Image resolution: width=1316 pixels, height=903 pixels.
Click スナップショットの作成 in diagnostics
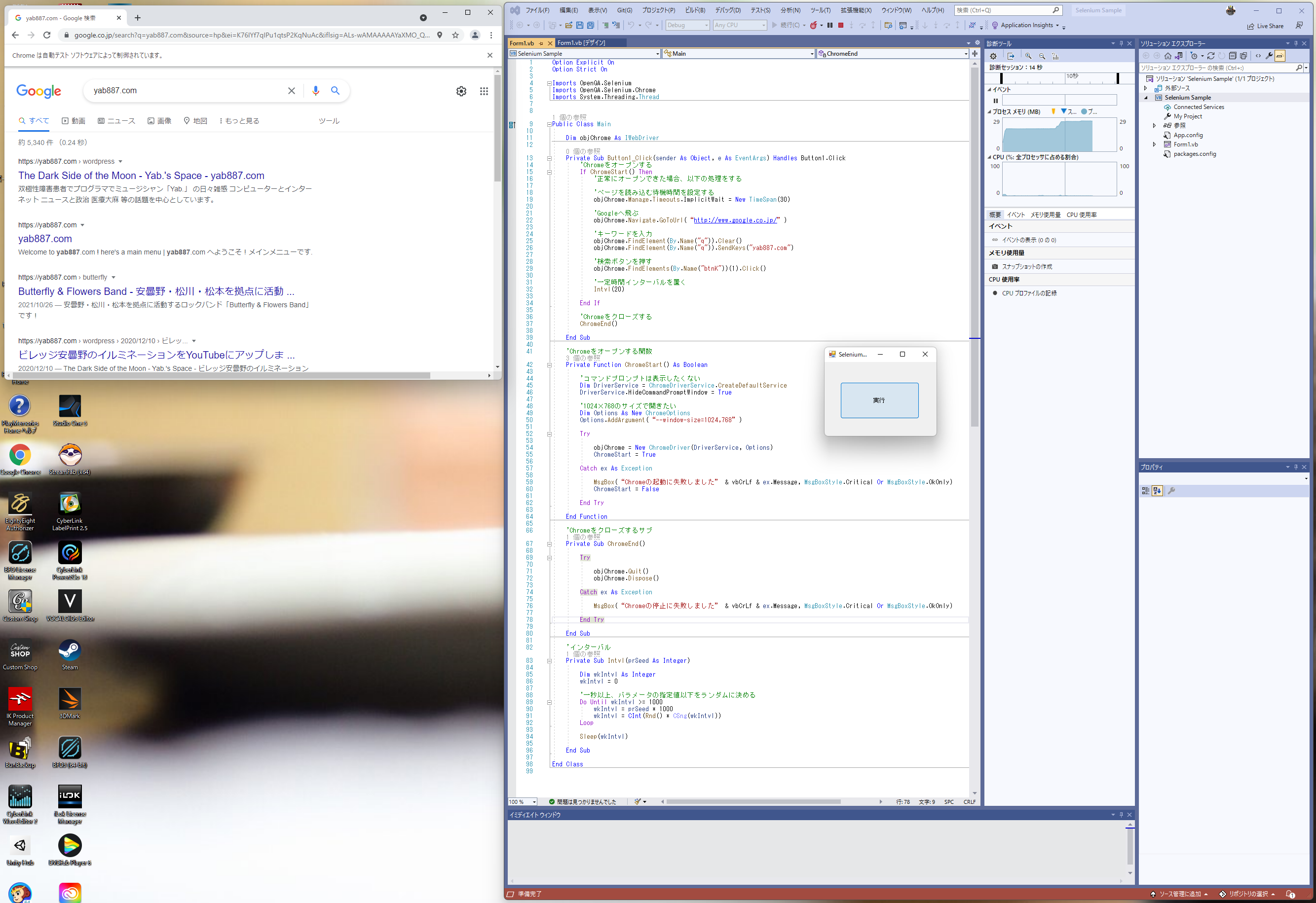1027,266
